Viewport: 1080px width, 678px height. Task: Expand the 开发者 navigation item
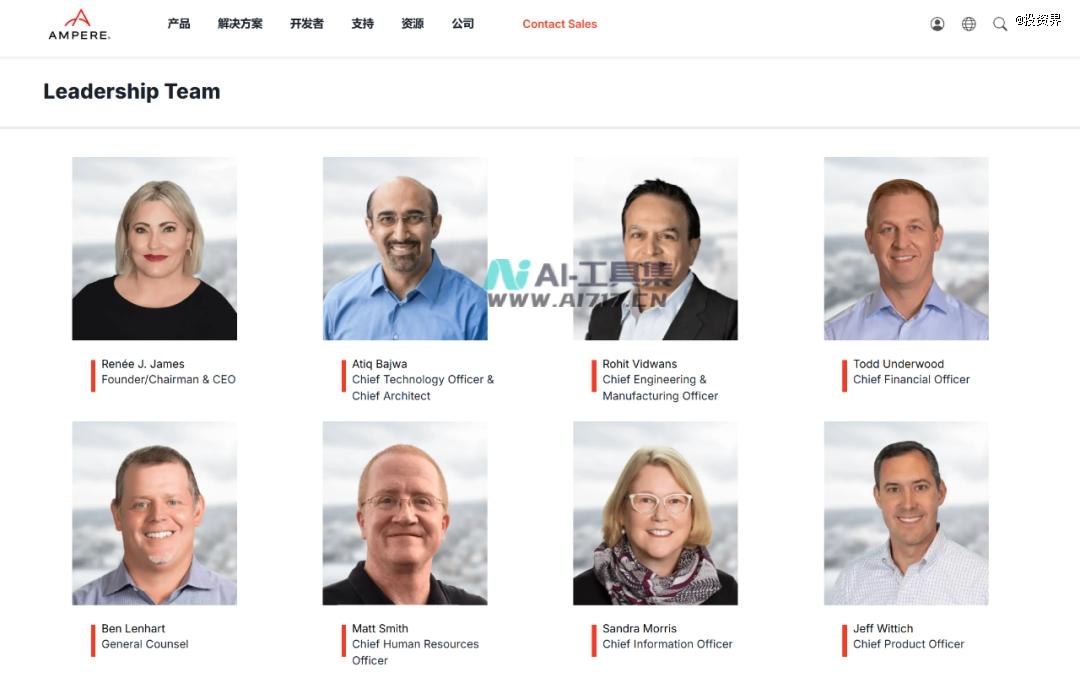tap(307, 23)
